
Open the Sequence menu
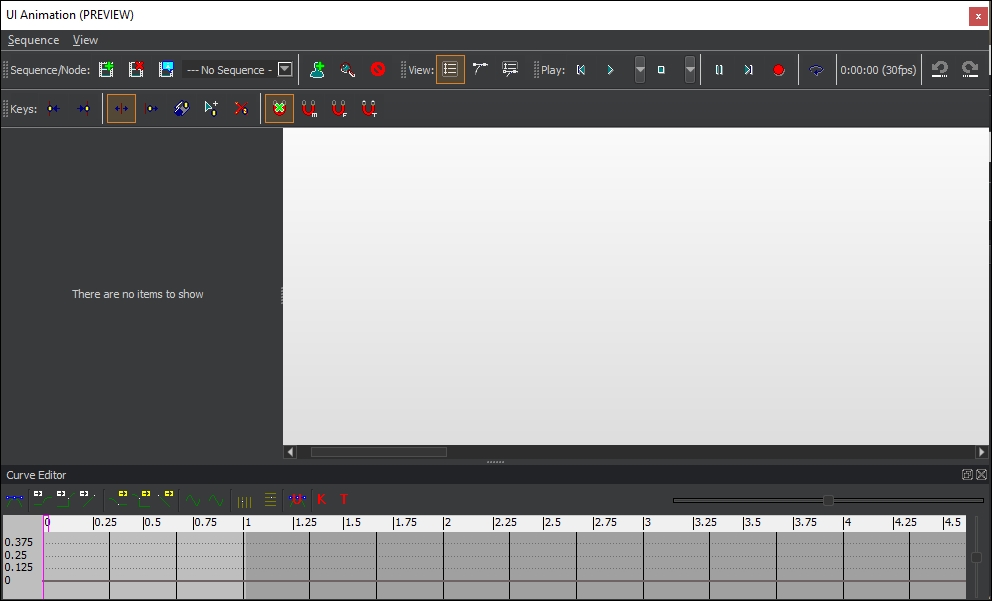[x=33, y=40]
